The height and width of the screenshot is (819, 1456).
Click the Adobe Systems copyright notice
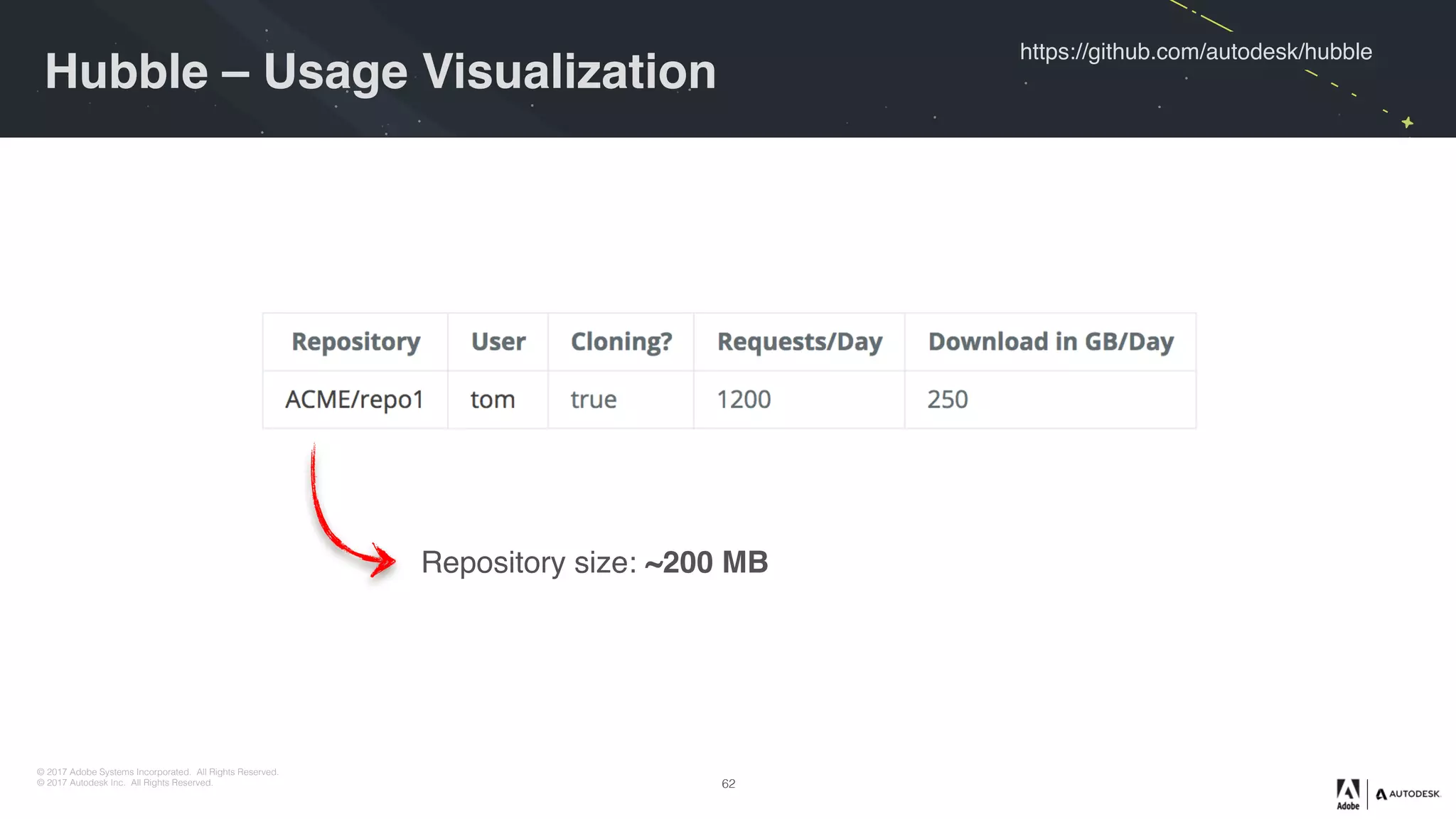(x=157, y=772)
